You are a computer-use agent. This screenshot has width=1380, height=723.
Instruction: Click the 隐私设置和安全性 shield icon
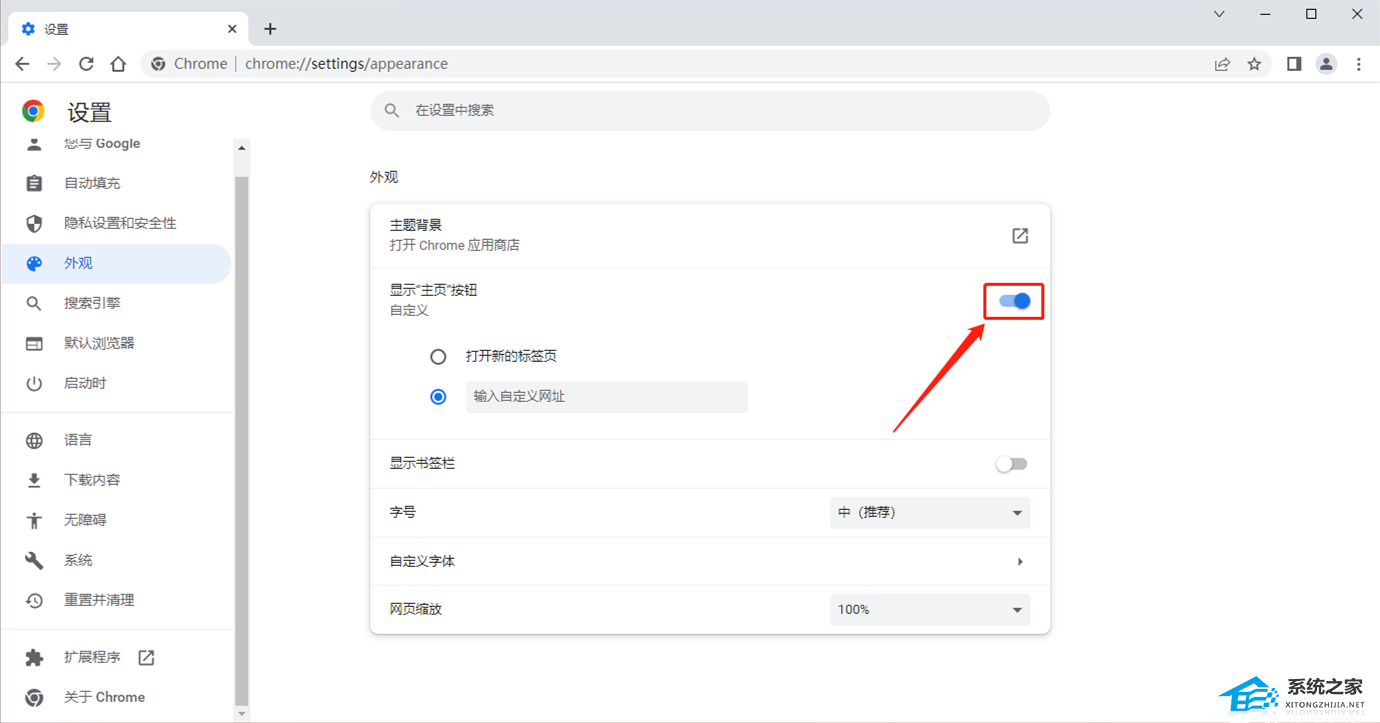coord(34,223)
